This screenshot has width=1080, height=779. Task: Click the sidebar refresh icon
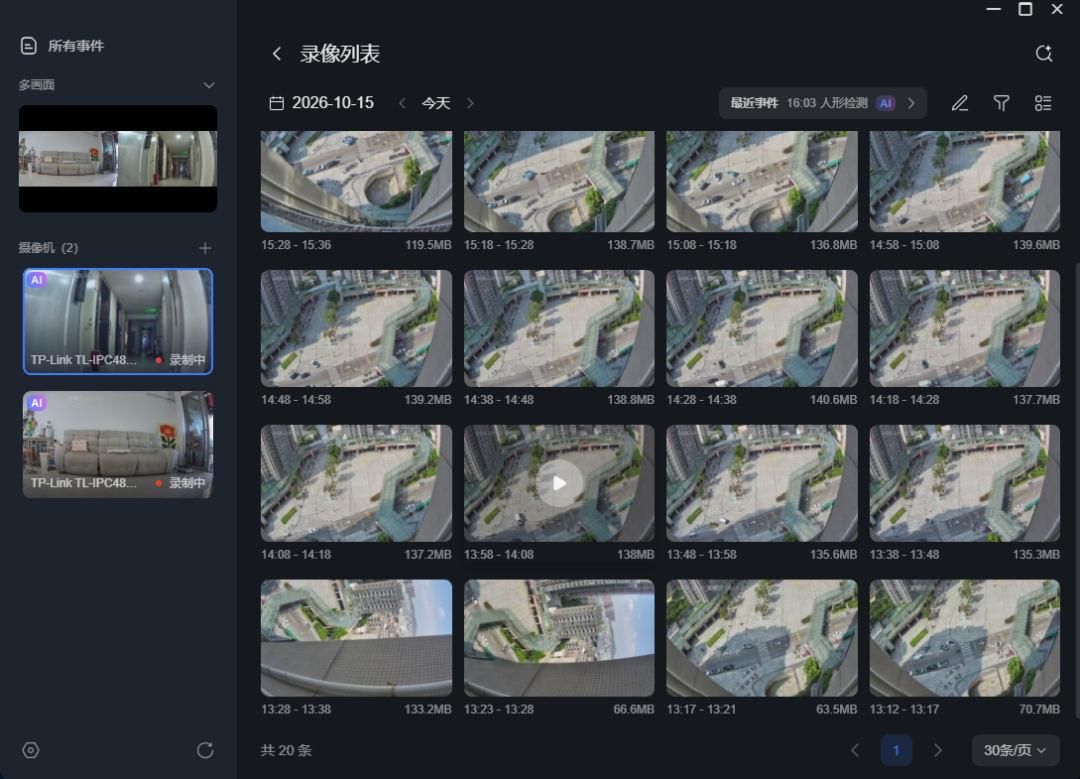pyautogui.click(x=205, y=750)
